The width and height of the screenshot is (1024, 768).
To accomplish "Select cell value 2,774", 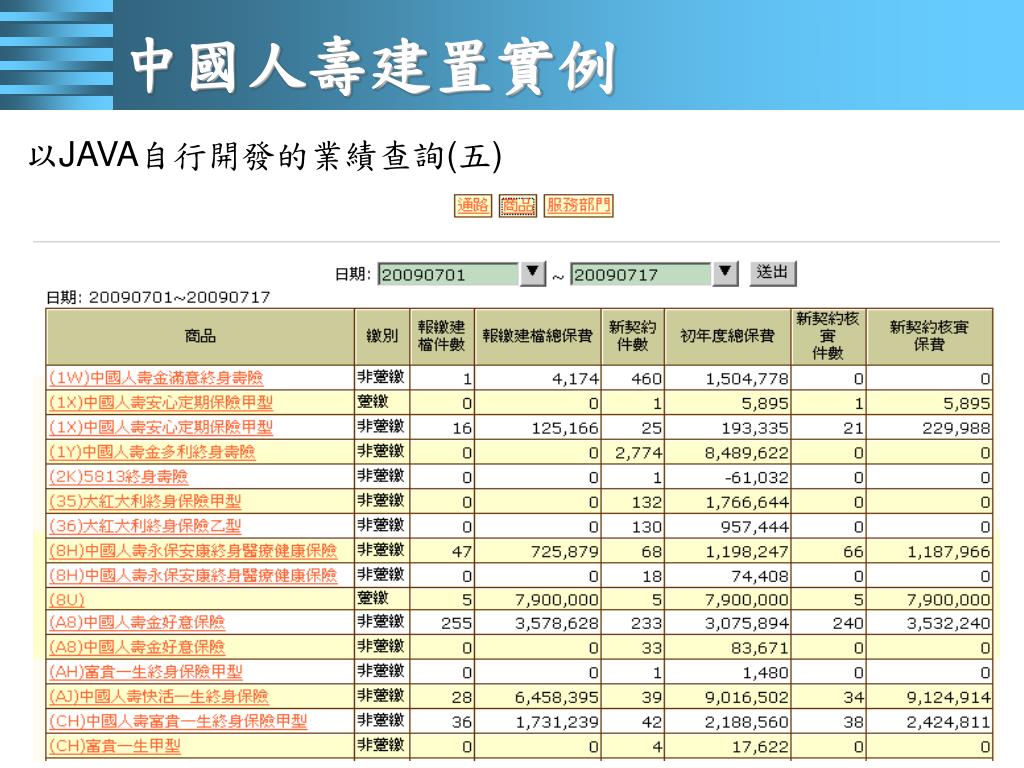I will [638, 453].
